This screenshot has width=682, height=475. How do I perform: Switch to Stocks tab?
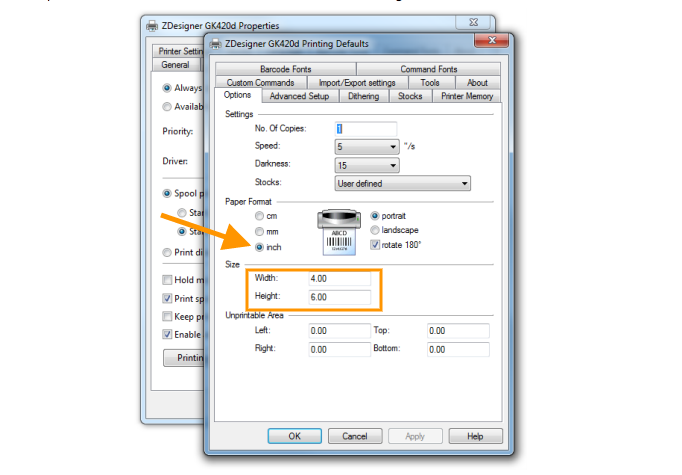[410, 96]
